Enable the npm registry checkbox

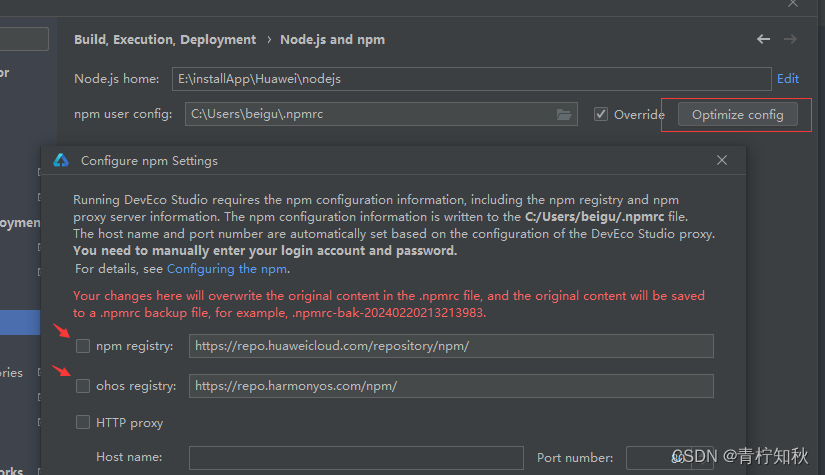(83, 346)
